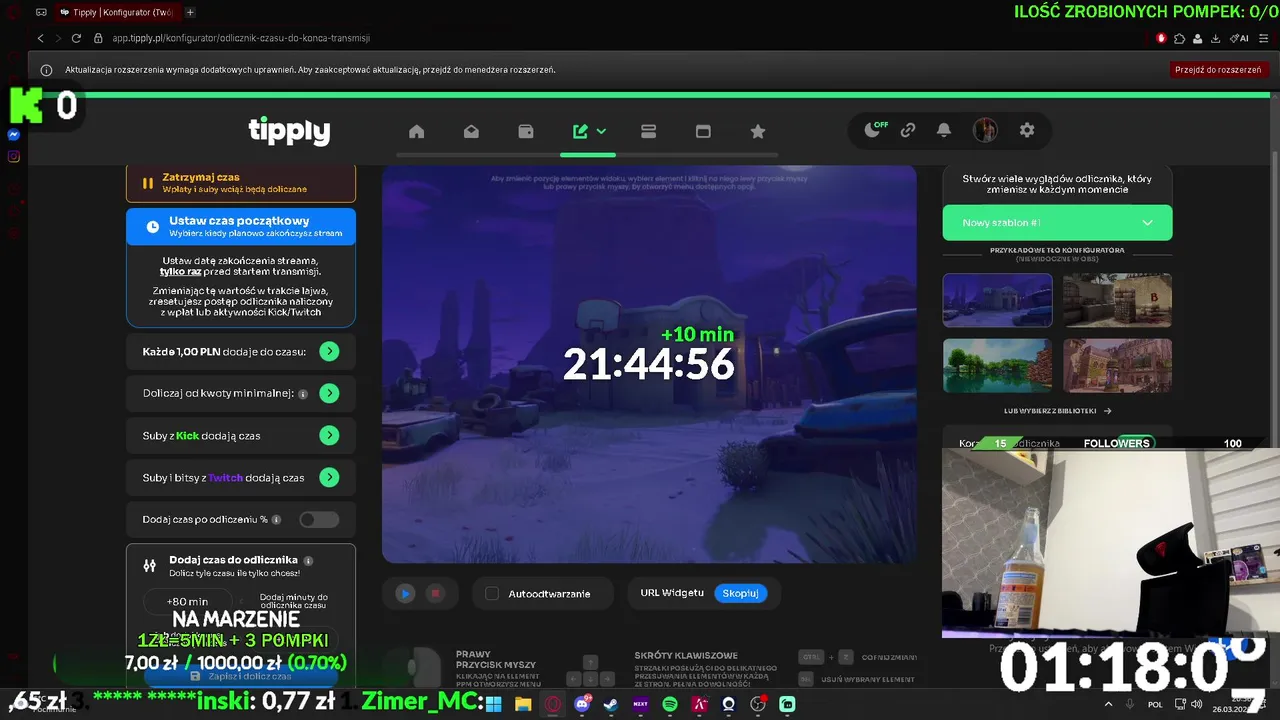This screenshot has width=1280, height=720.
Task: Toggle dark mode moon OFF switch
Action: (x=875, y=130)
